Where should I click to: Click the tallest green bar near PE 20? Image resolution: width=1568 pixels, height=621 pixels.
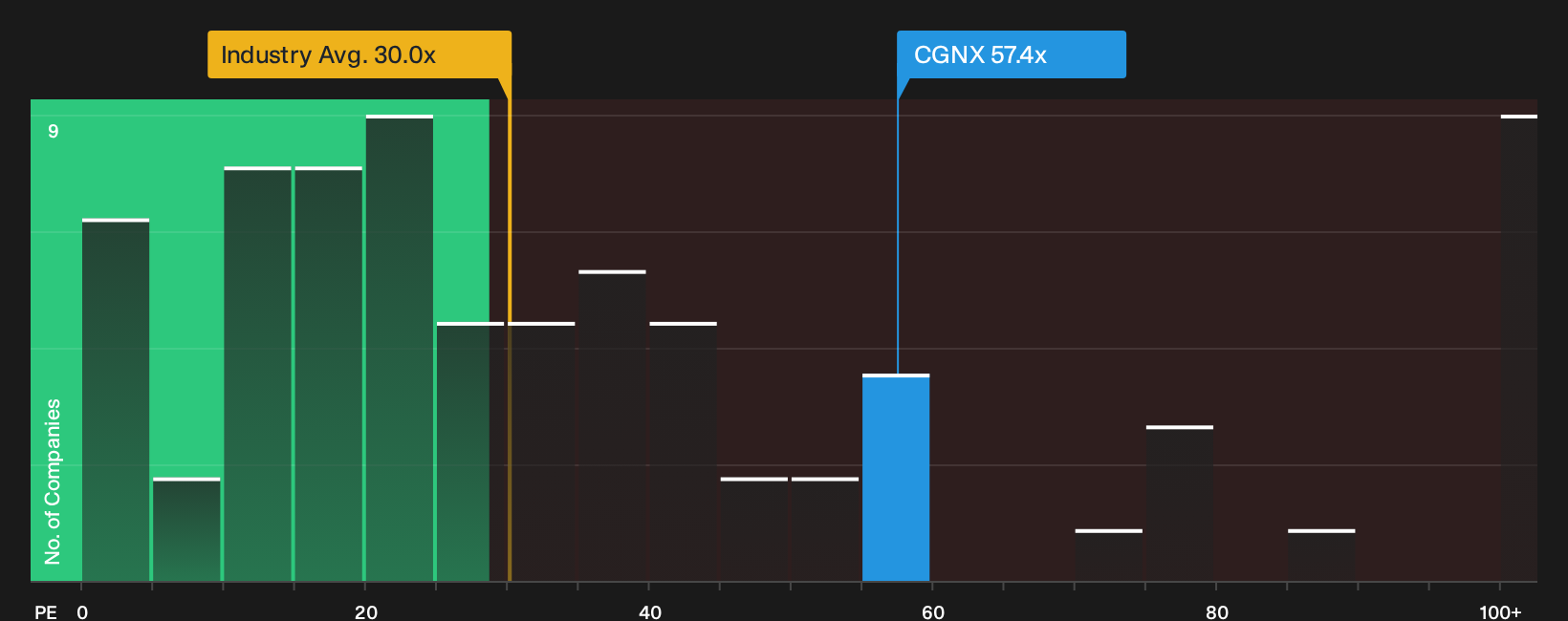[400, 348]
